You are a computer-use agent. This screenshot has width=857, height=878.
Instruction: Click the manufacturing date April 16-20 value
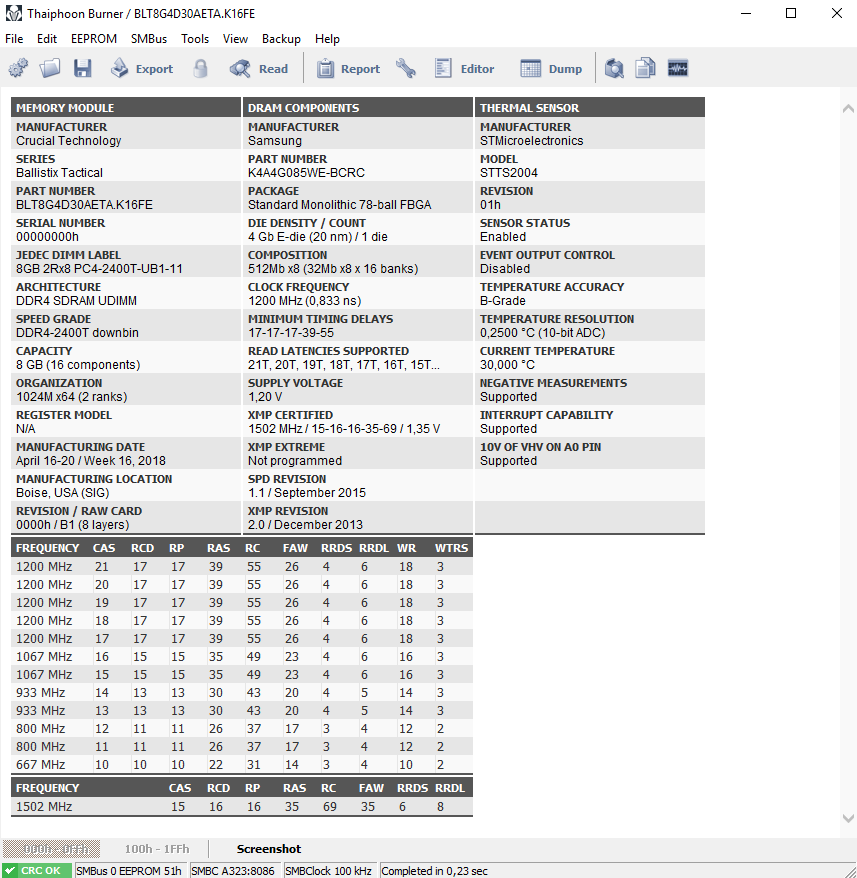click(x=91, y=460)
